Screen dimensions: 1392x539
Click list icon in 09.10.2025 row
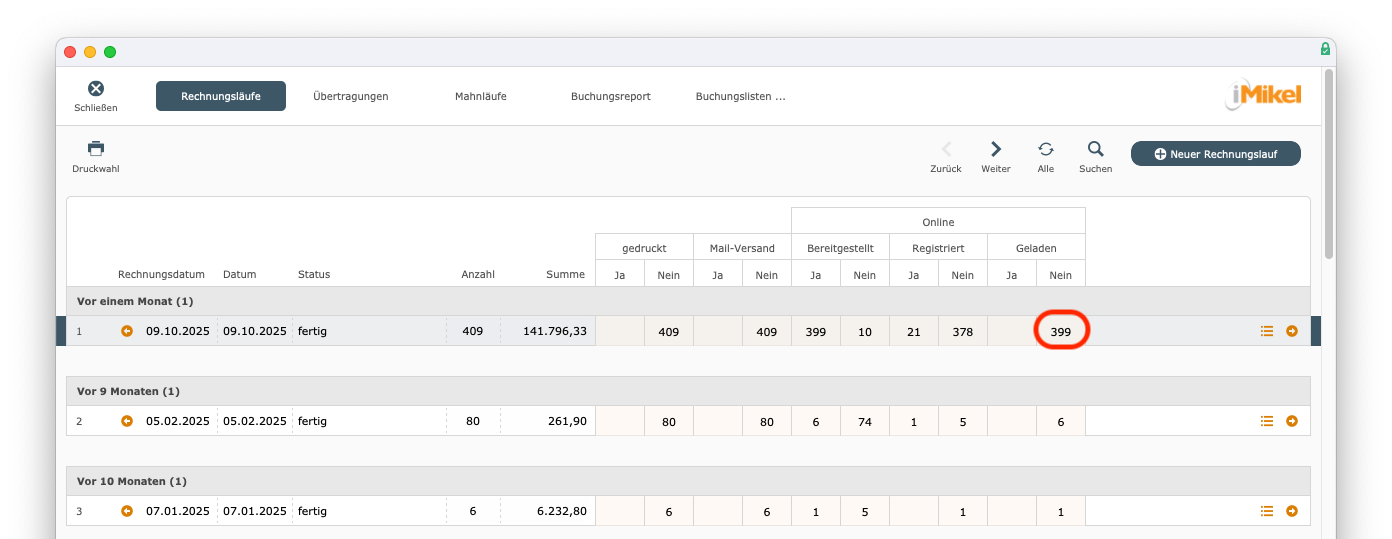(x=1267, y=331)
